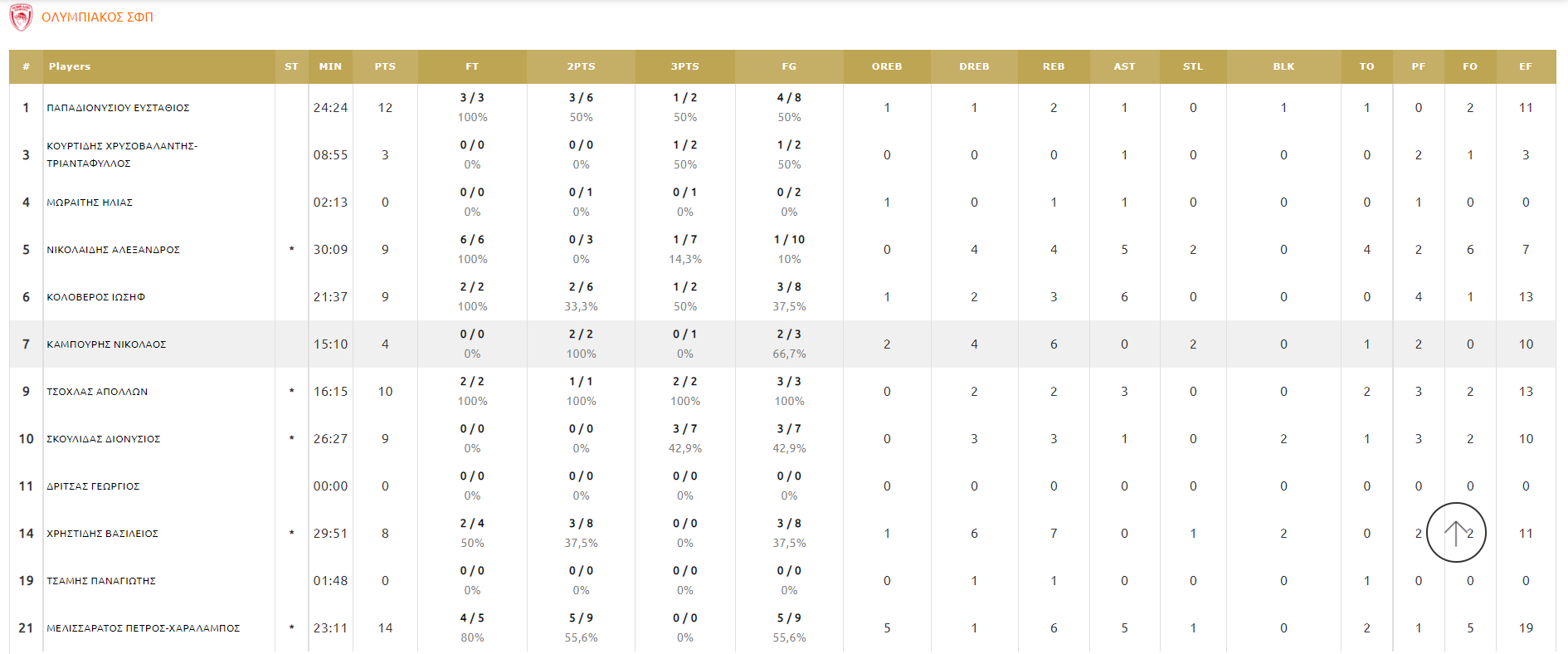Click player ΚΟΛΟΒΕΡΟΣ ΙΩΣΗΦ

pos(95,297)
